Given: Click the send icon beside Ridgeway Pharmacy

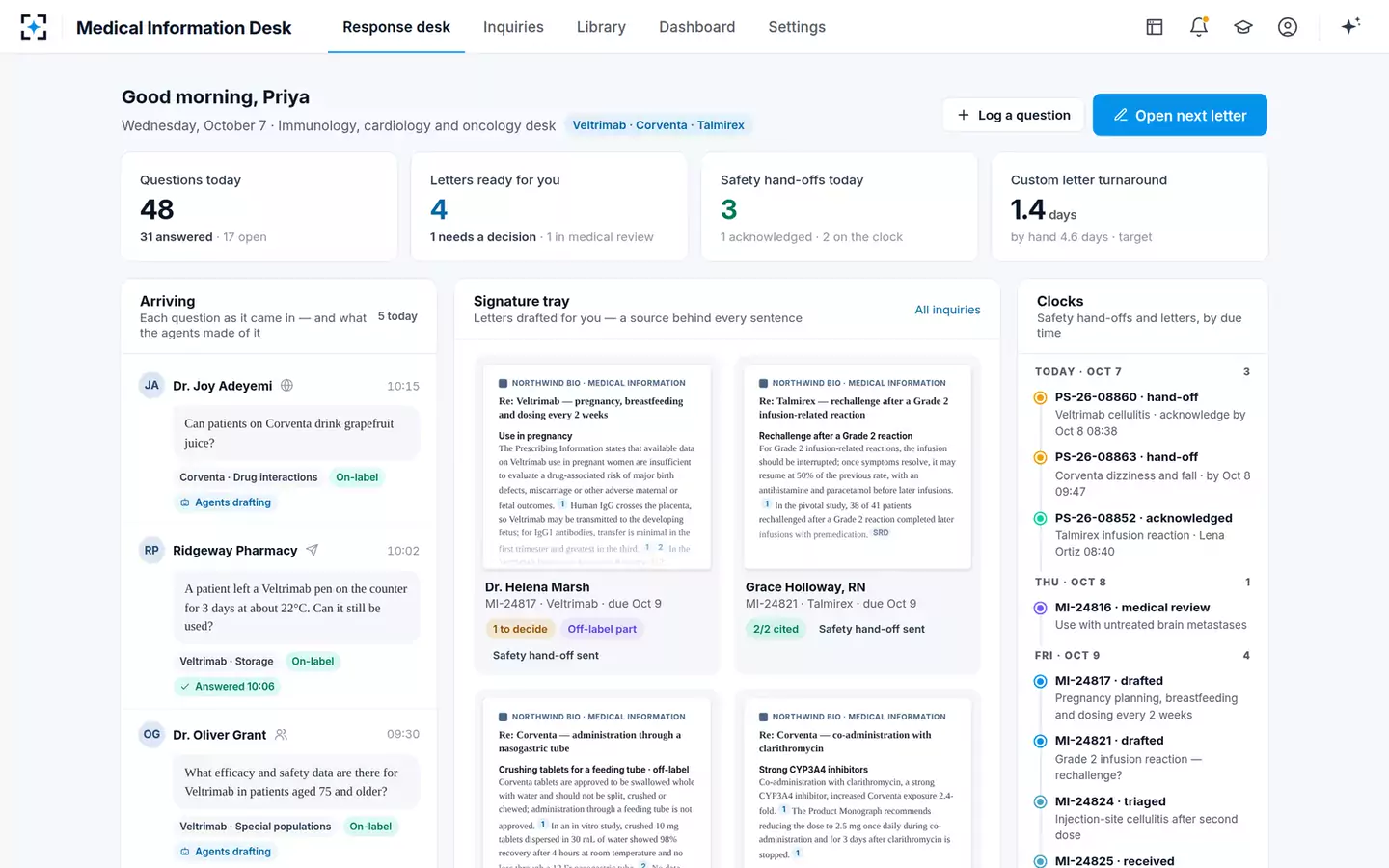Looking at the screenshot, I should [312, 550].
